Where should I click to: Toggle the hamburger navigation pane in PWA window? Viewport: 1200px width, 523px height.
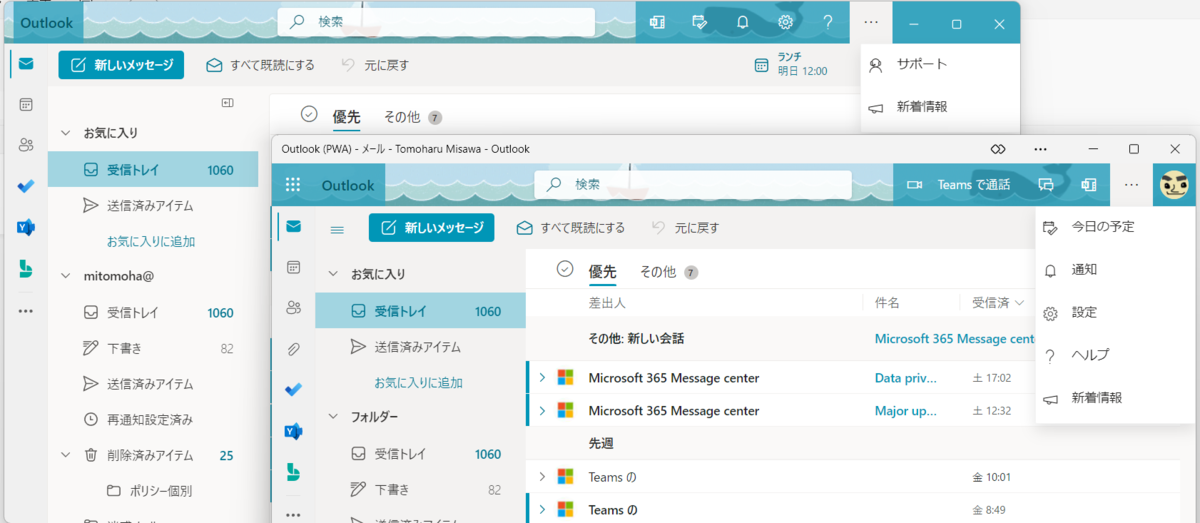[337, 229]
